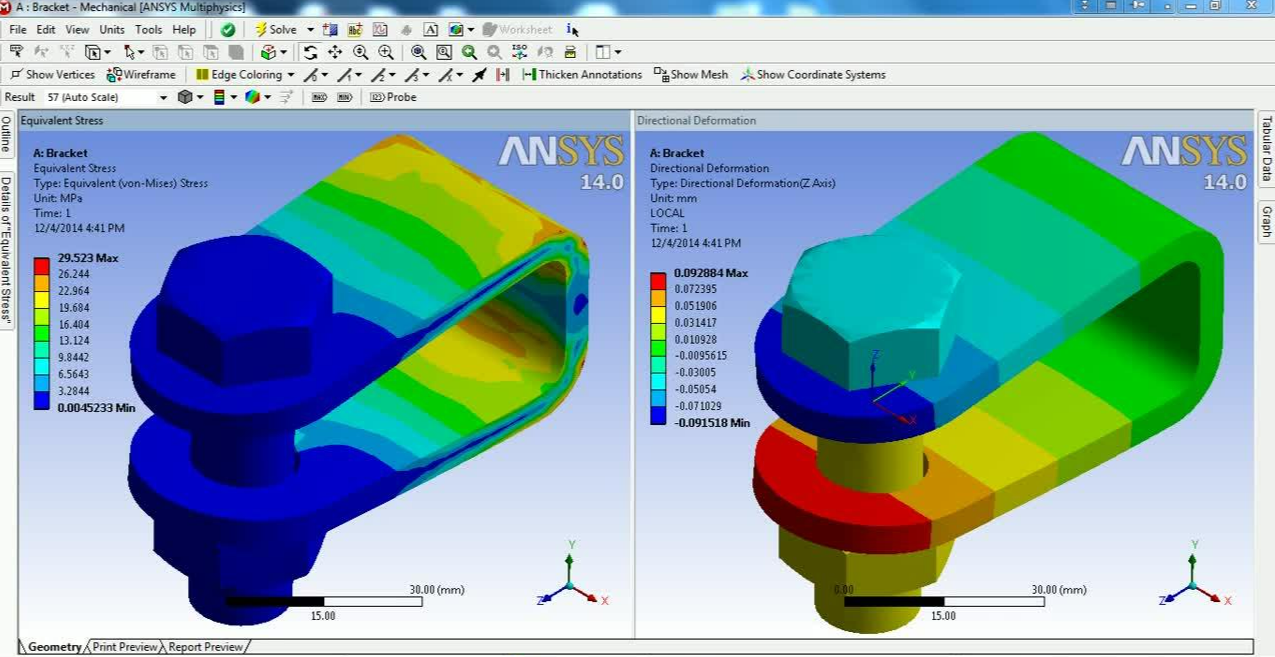Click the blue Min color in stress legend

41,400
